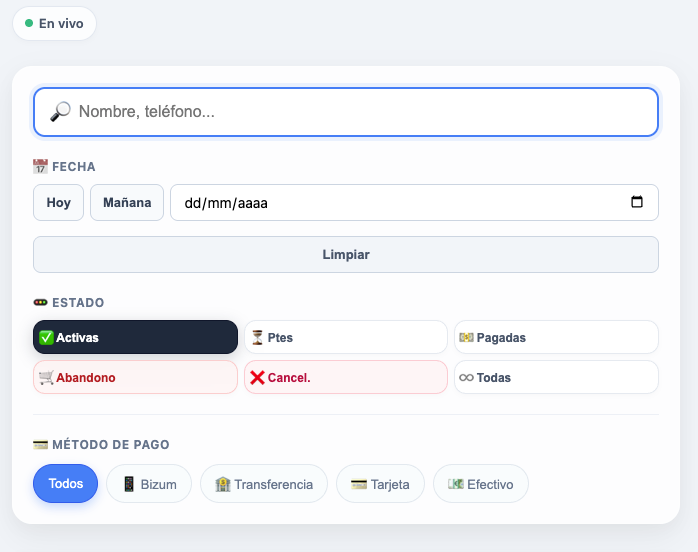Click the magnifying glass search icon
The height and width of the screenshot is (552, 698).
pyautogui.click(x=60, y=111)
